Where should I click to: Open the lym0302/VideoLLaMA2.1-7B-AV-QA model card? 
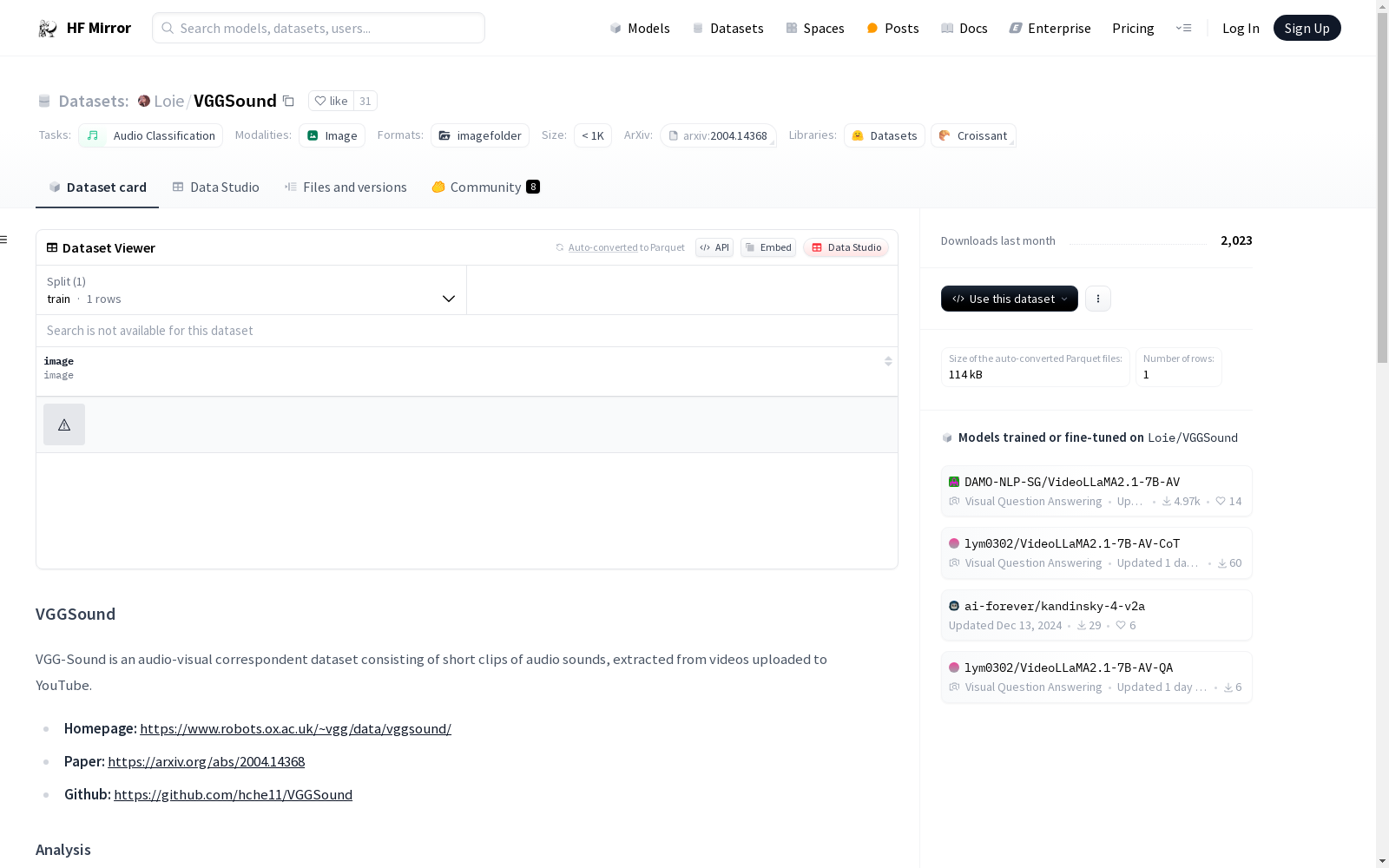click(1096, 677)
